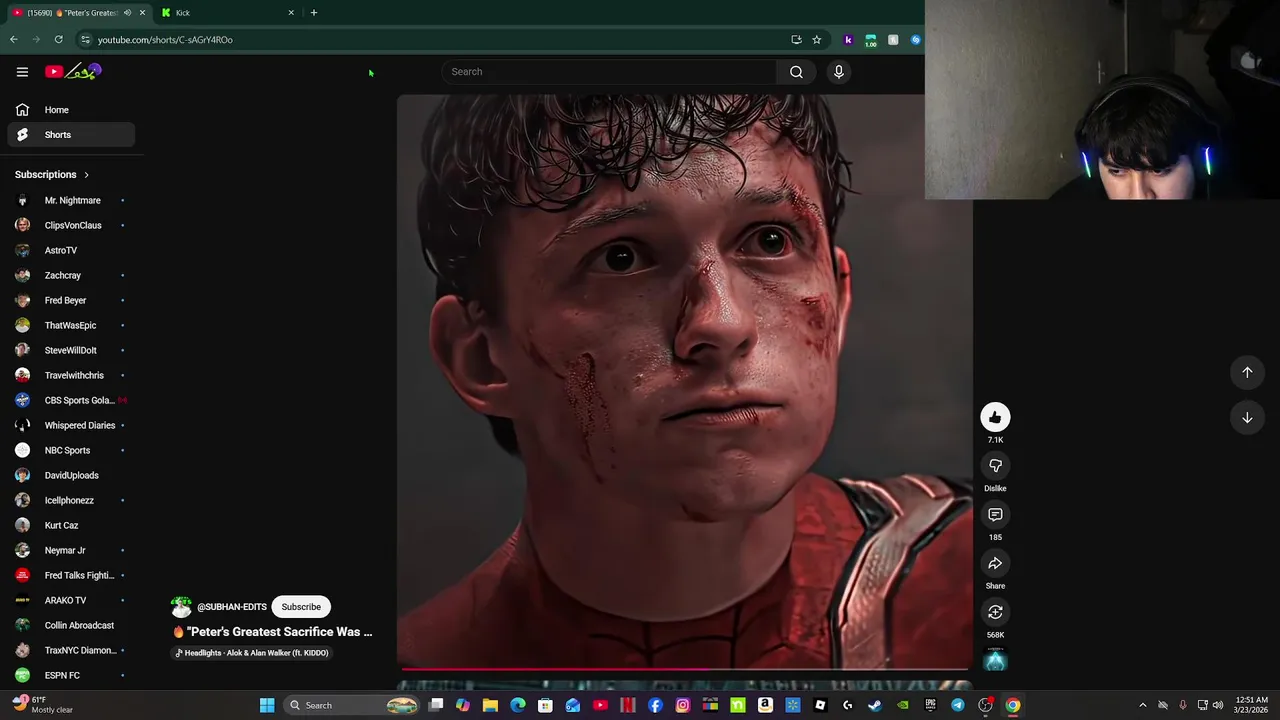Mute the YouTube tab audio icon
Viewport: 1280px width, 720px height.
pos(127,13)
